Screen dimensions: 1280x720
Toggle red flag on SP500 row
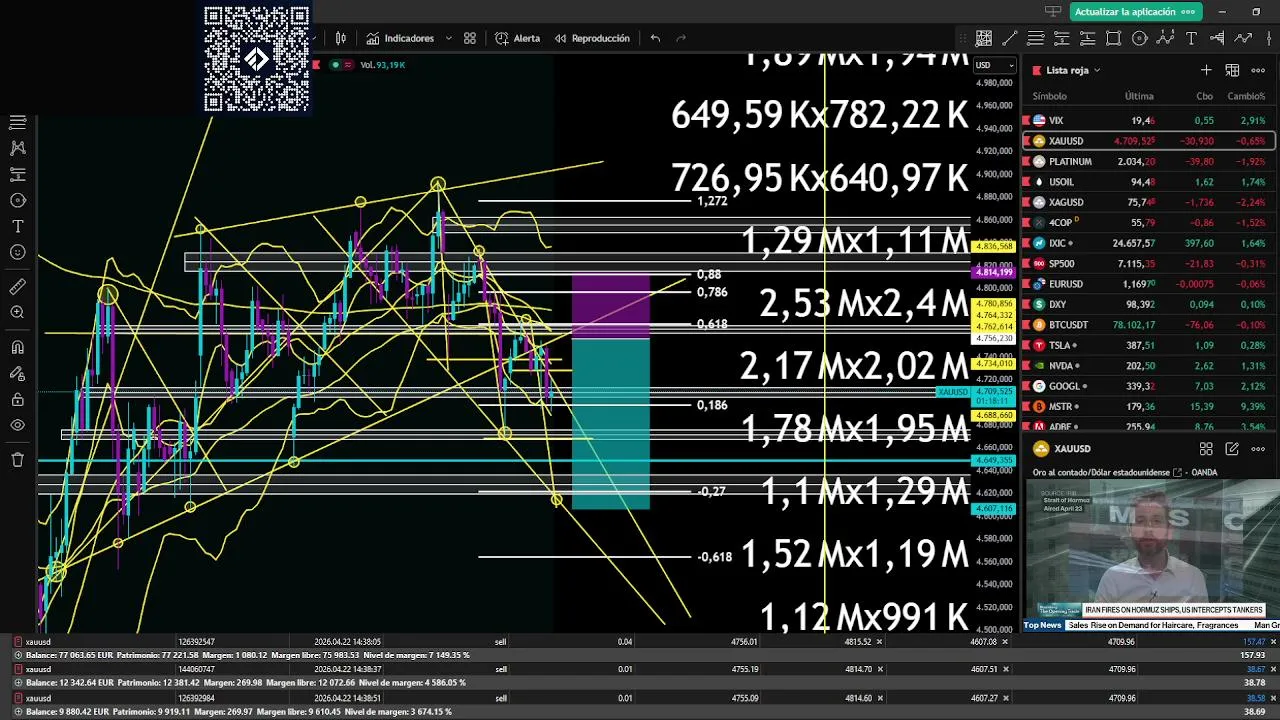pos(1026,264)
